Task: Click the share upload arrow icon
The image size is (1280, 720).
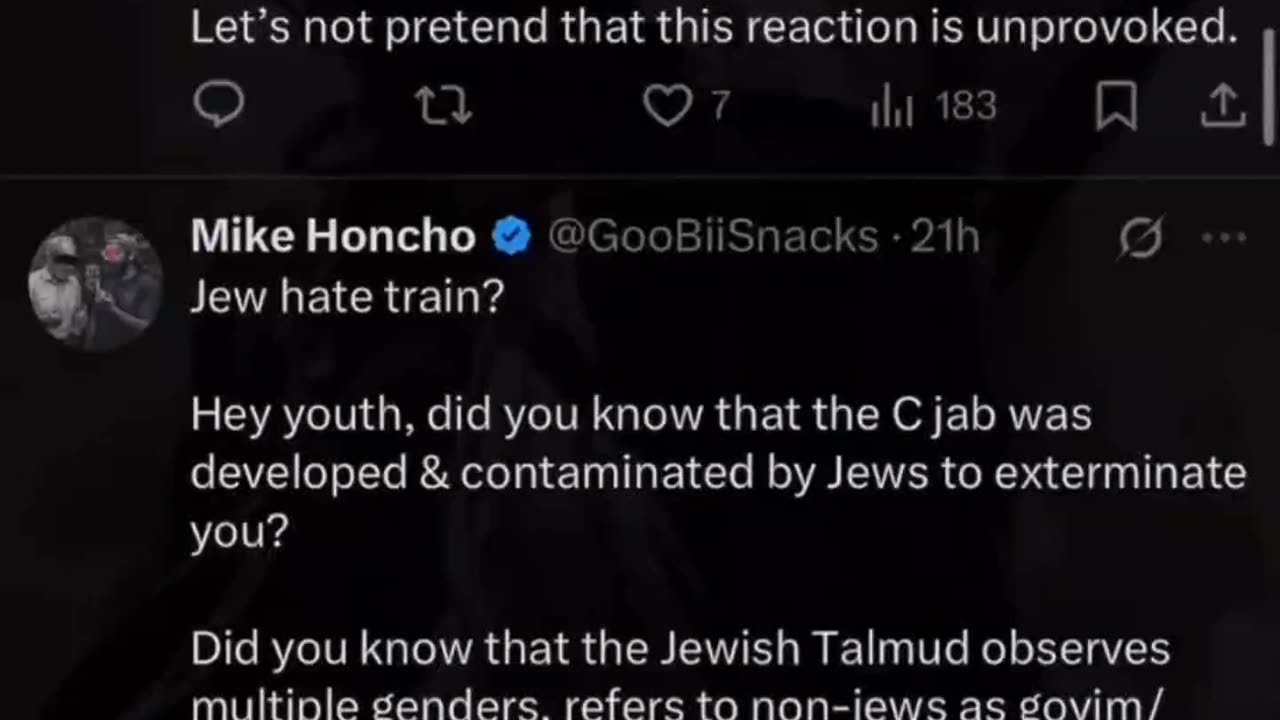Action: (1224, 106)
